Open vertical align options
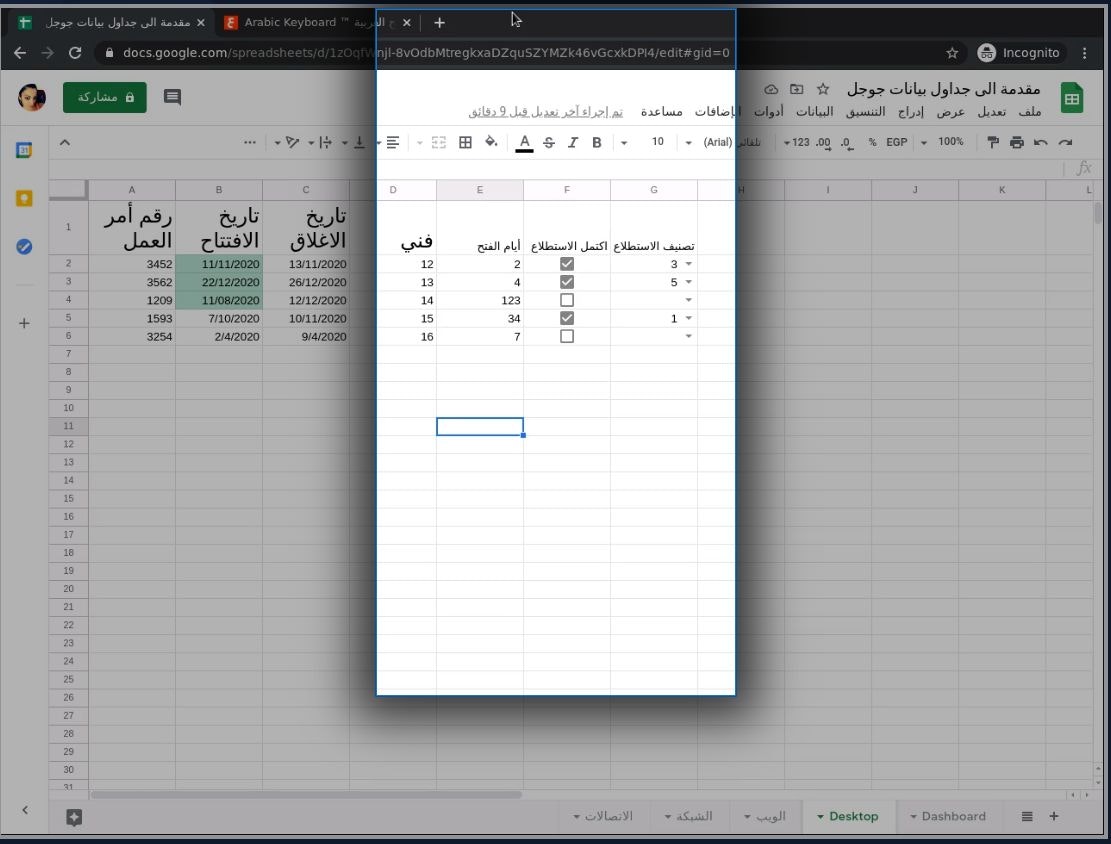This screenshot has height=844, width=1111. point(359,142)
